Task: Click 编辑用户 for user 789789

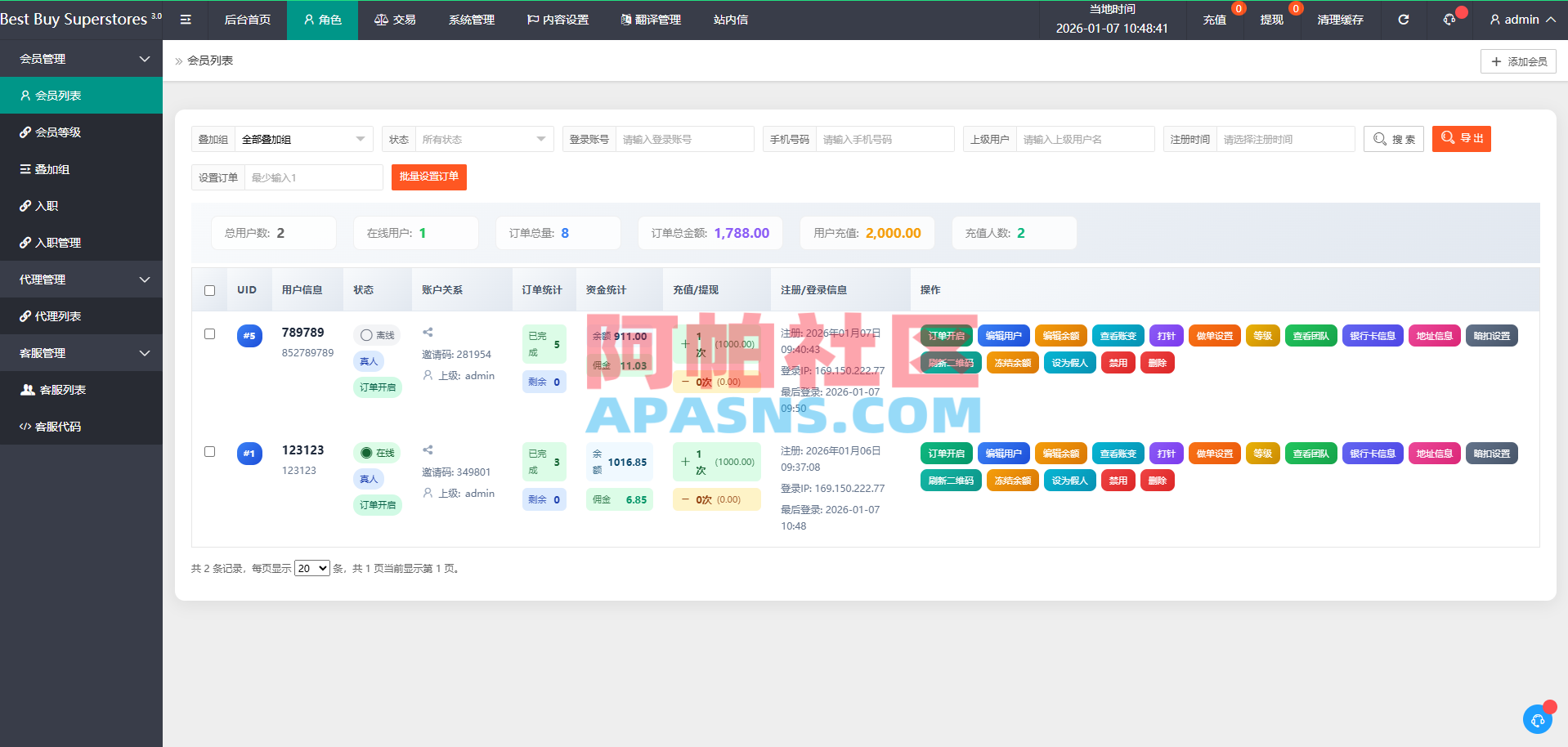Action: coord(1003,336)
